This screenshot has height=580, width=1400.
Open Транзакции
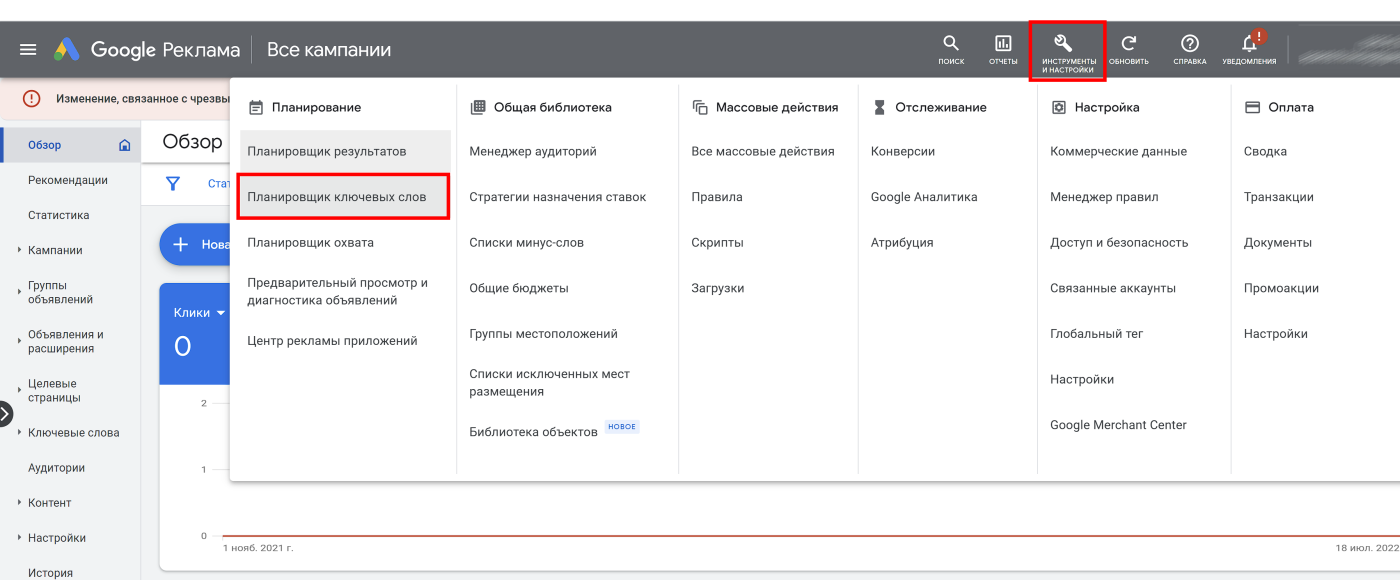1279,197
